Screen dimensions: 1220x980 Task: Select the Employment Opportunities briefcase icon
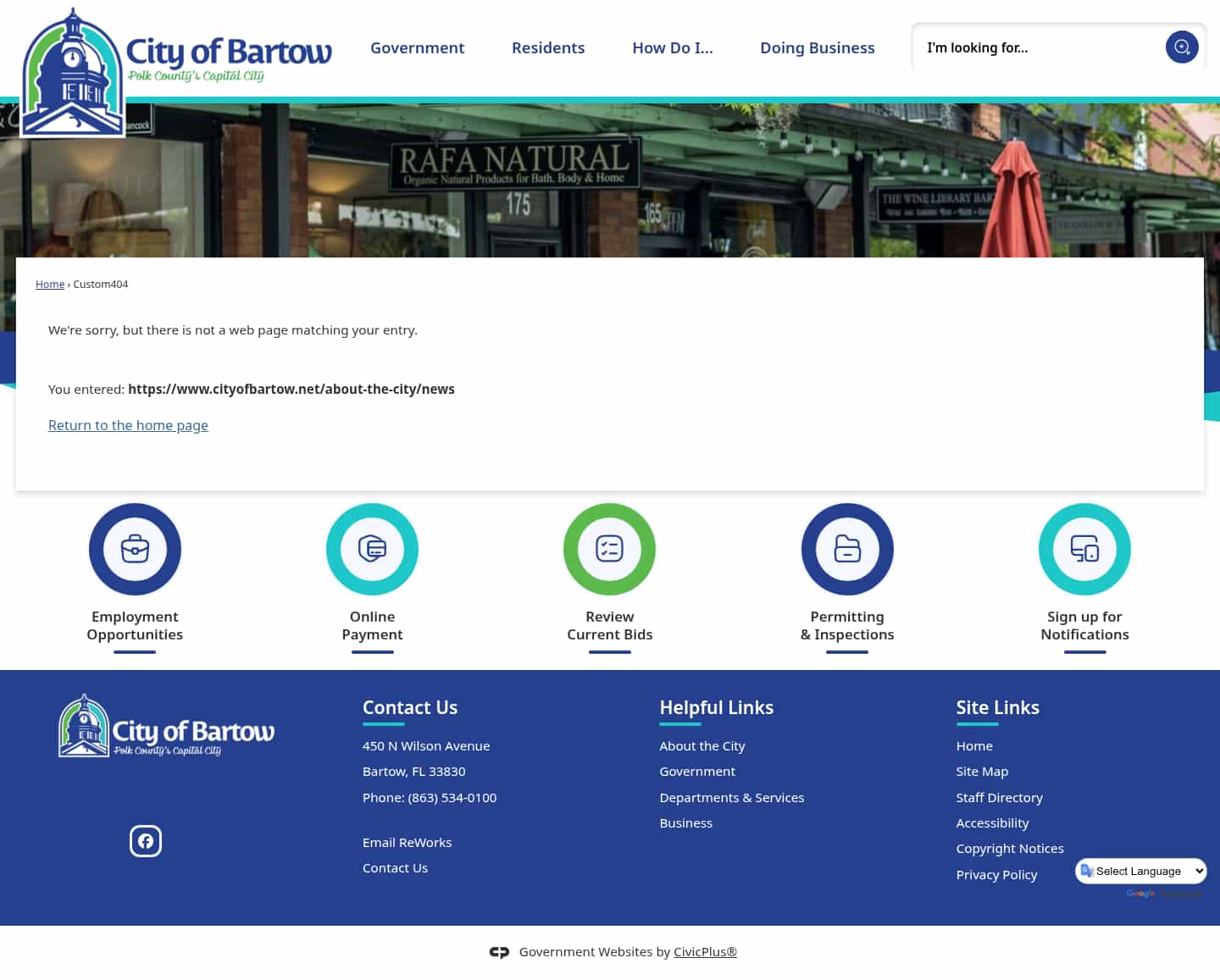click(x=135, y=549)
